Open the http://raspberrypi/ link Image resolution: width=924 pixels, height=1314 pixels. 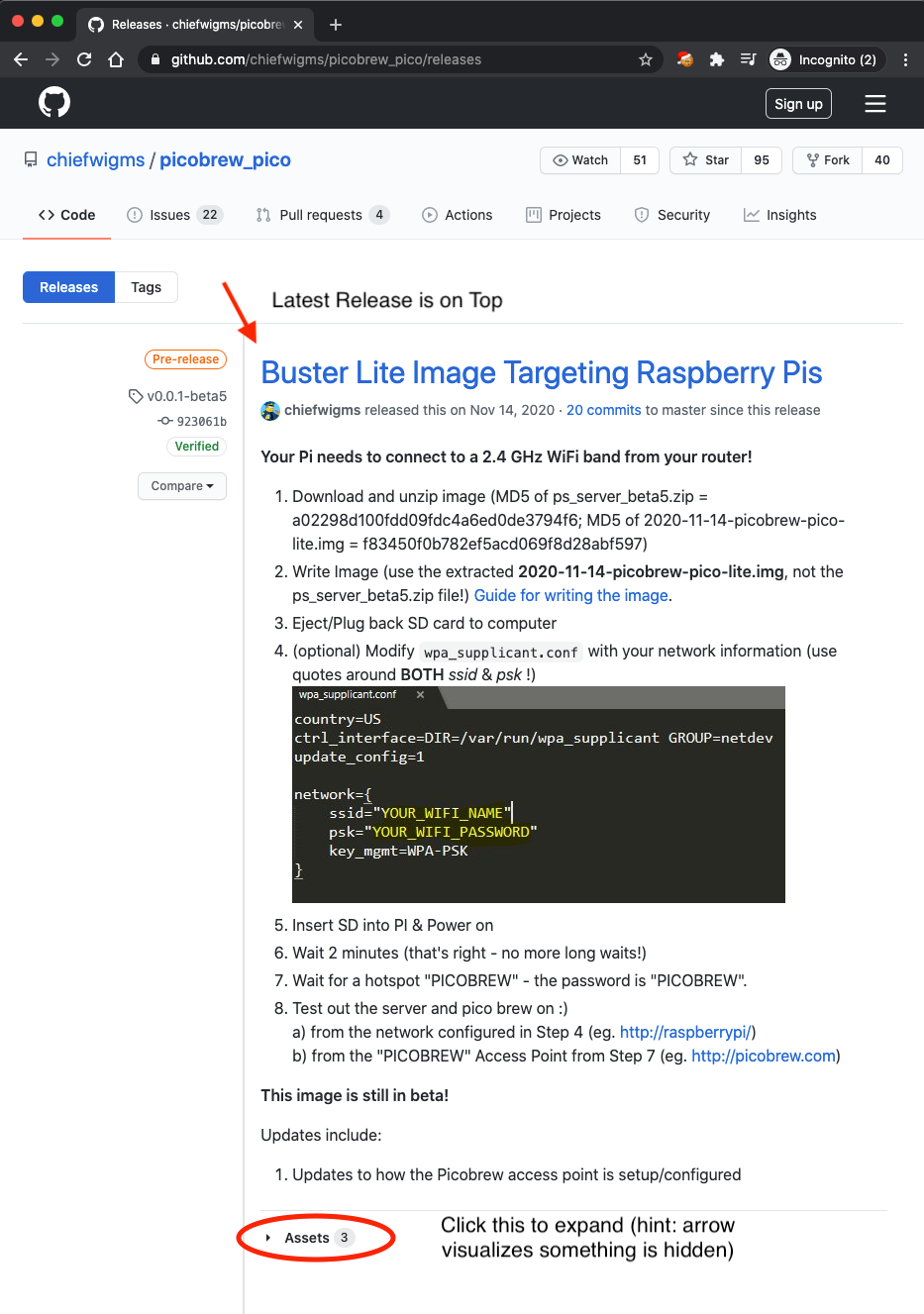[685, 1032]
